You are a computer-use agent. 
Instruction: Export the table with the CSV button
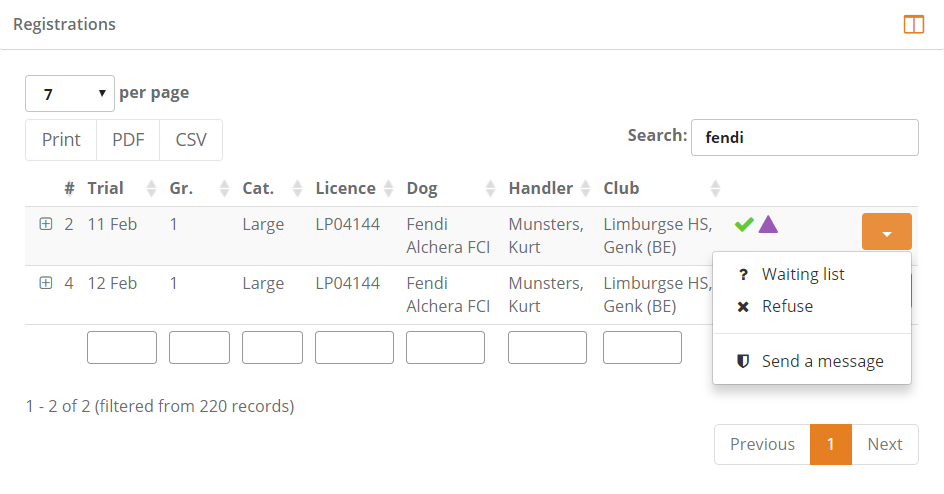(x=191, y=140)
